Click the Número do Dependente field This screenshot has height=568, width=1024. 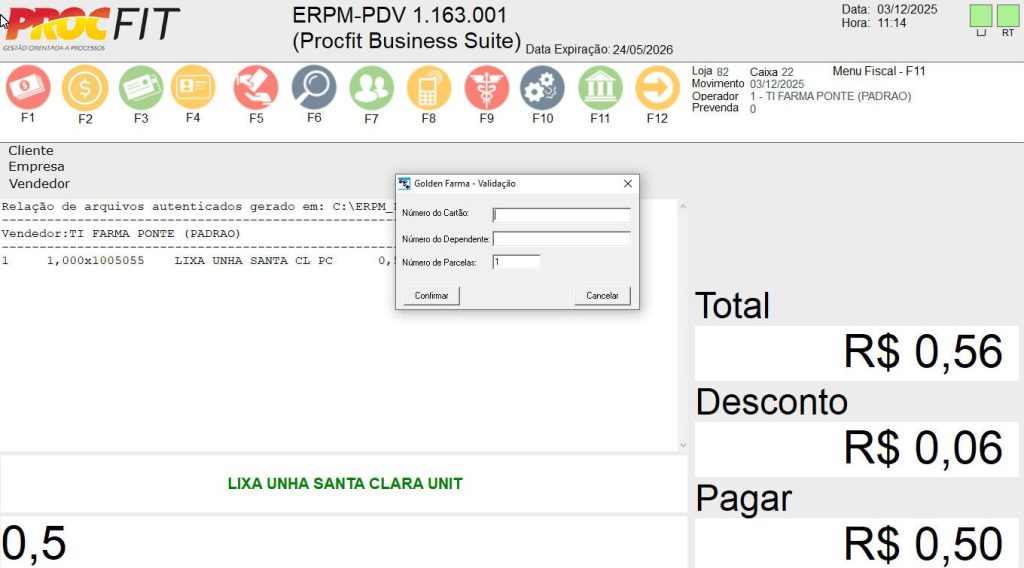click(x=562, y=238)
